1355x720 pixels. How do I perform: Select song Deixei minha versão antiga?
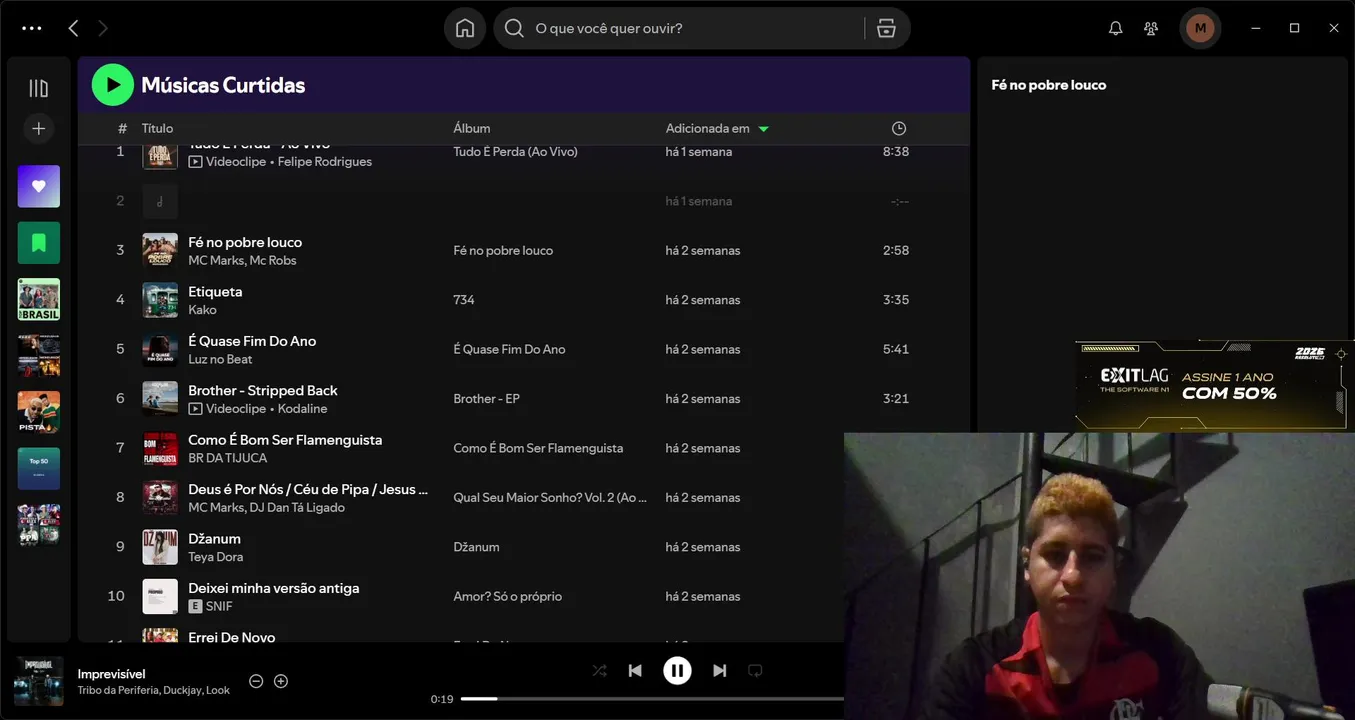(x=274, y=588)
